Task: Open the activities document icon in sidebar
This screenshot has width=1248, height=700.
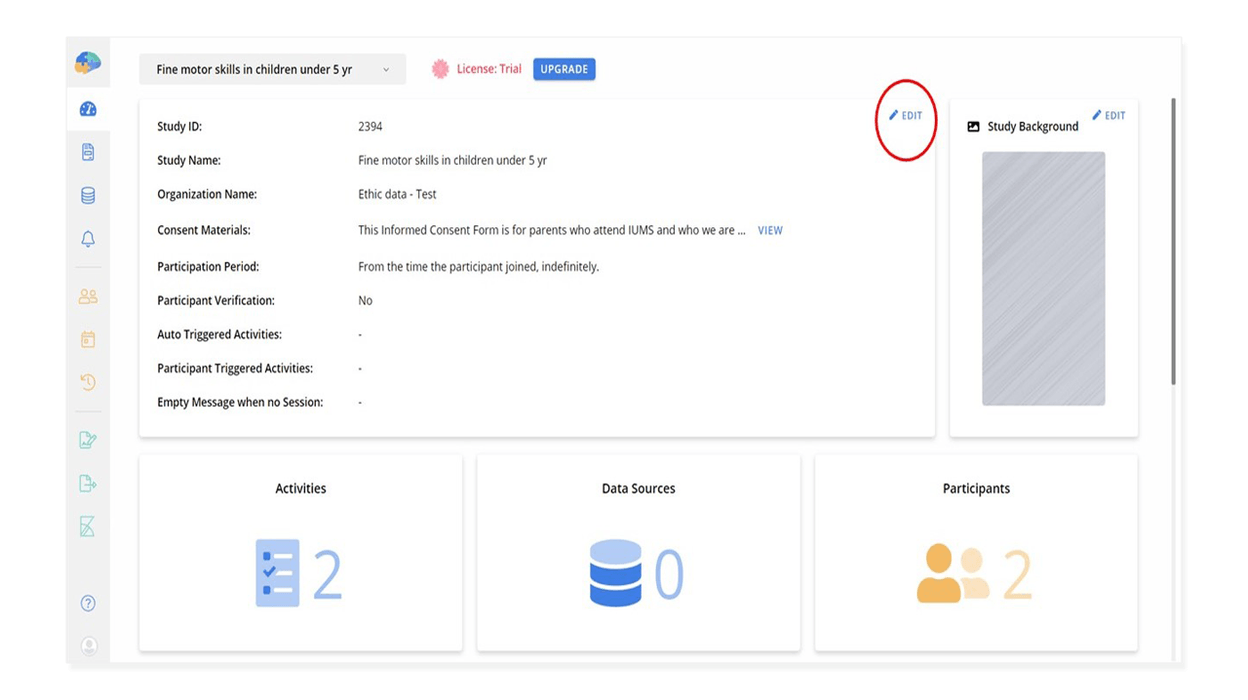Action: pyautogui.click(x=88, y=152)
